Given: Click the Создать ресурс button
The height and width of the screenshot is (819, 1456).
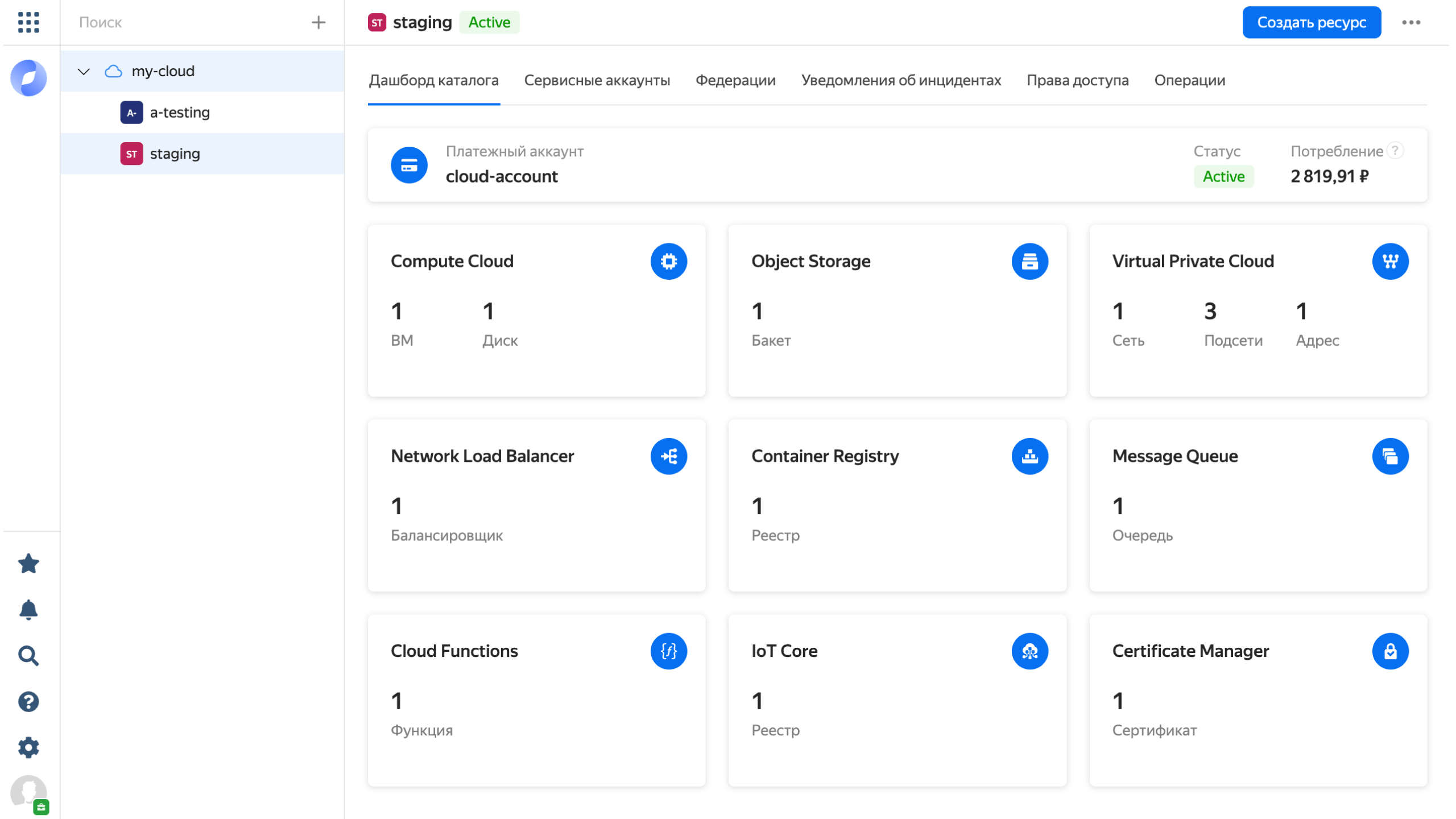Looking at the screenshot, I should 1312,22.
